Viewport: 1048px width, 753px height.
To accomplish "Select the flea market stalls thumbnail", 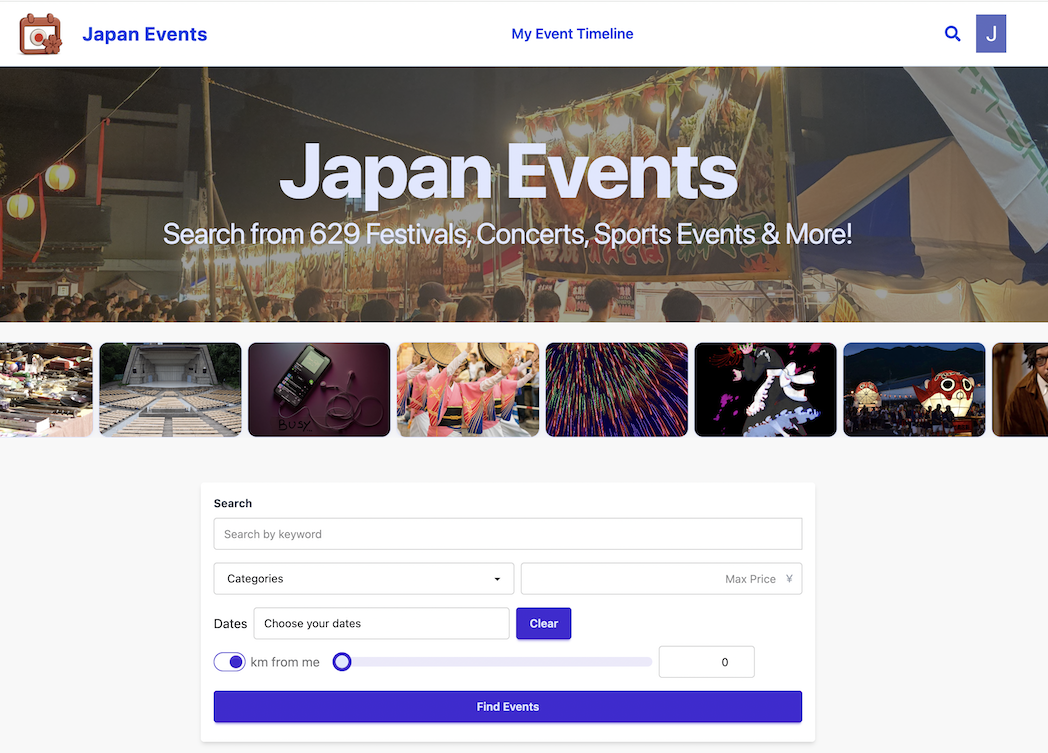I will click(46, 390).
